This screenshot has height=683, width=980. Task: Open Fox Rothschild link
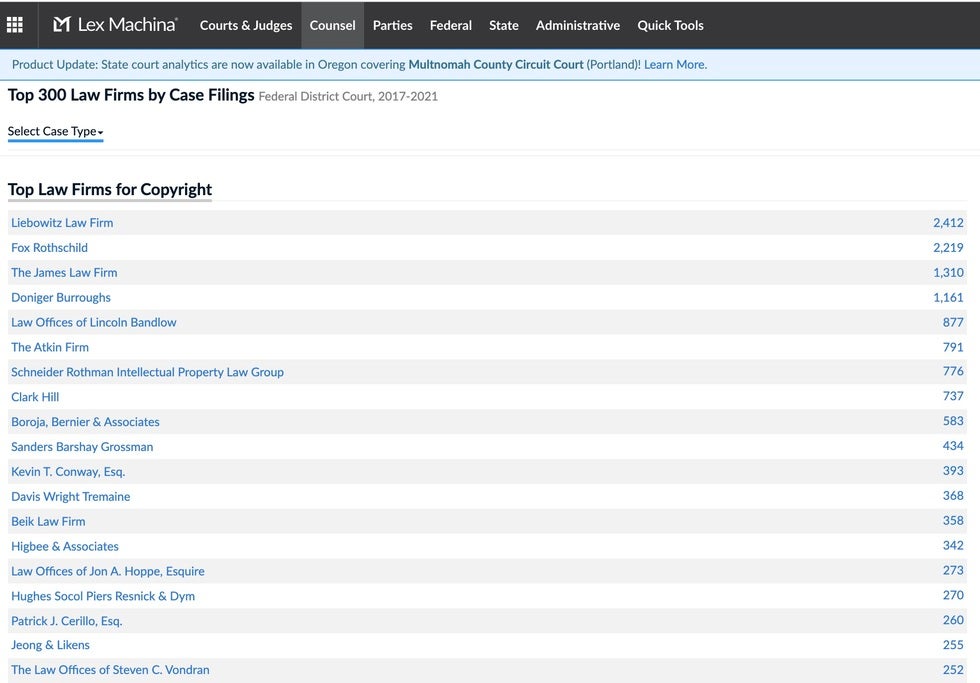[x=49, y=247]
